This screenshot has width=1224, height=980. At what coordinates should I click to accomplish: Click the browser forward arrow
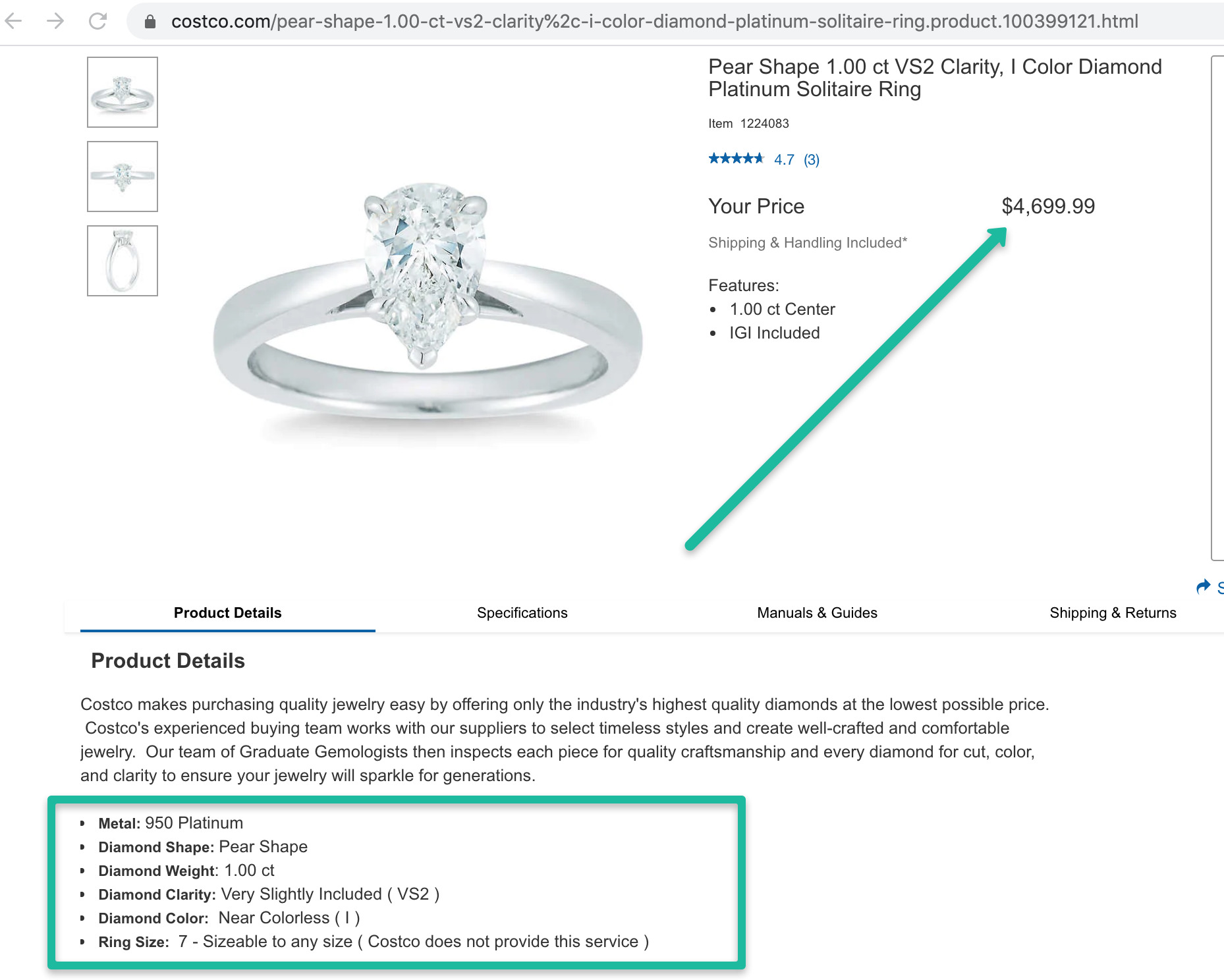point(55,21)
